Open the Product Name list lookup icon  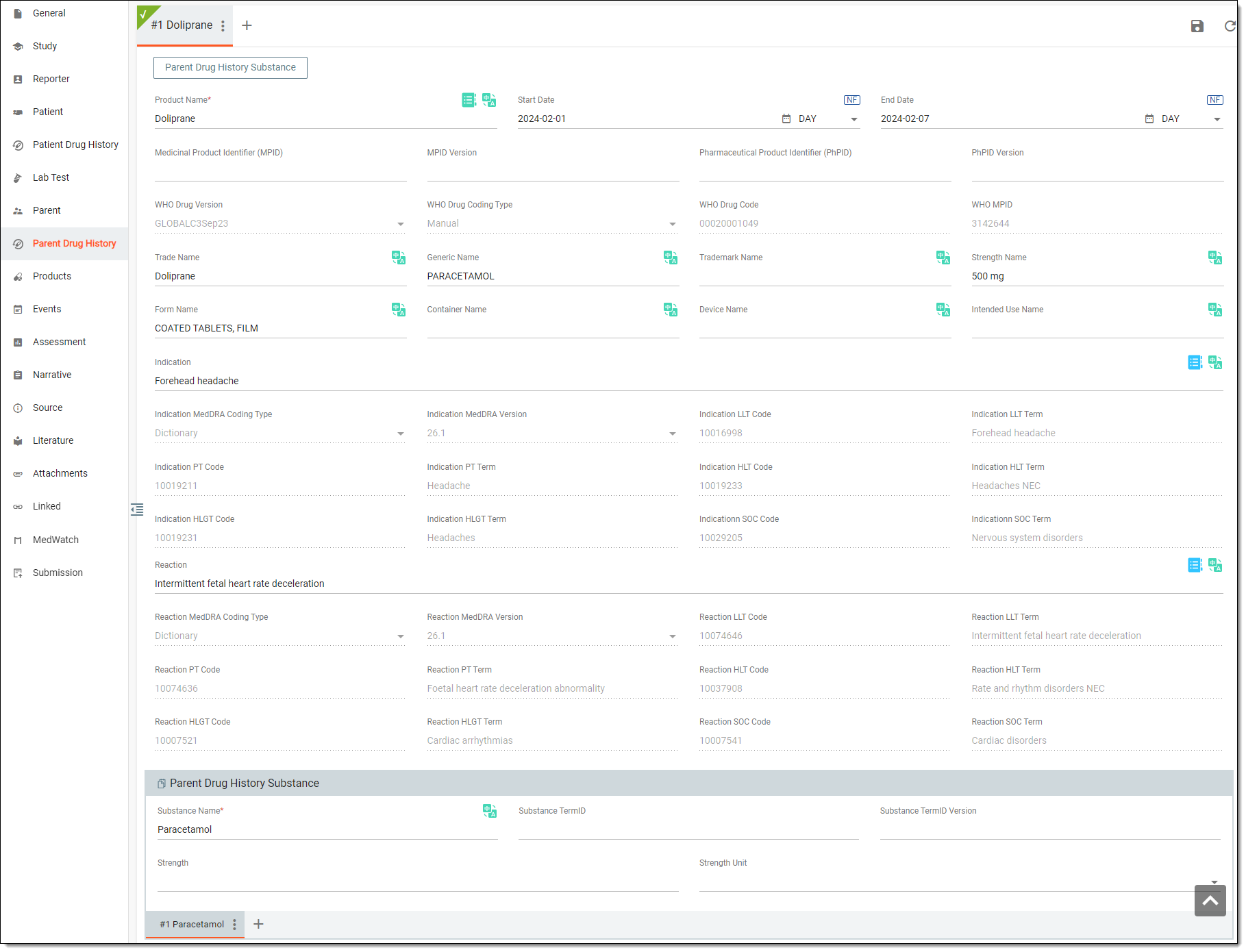(x=469, y=100)
